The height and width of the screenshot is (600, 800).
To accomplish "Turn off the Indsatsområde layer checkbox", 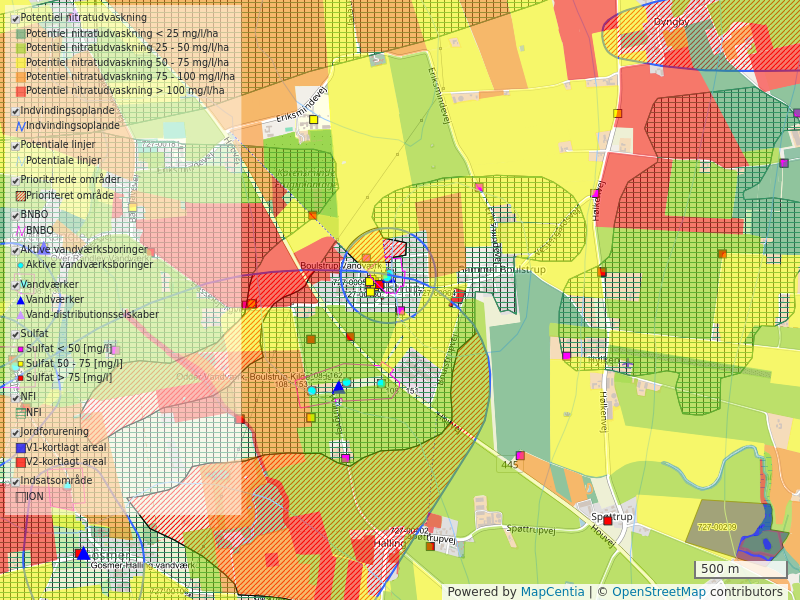I will (x=15, y=481).
